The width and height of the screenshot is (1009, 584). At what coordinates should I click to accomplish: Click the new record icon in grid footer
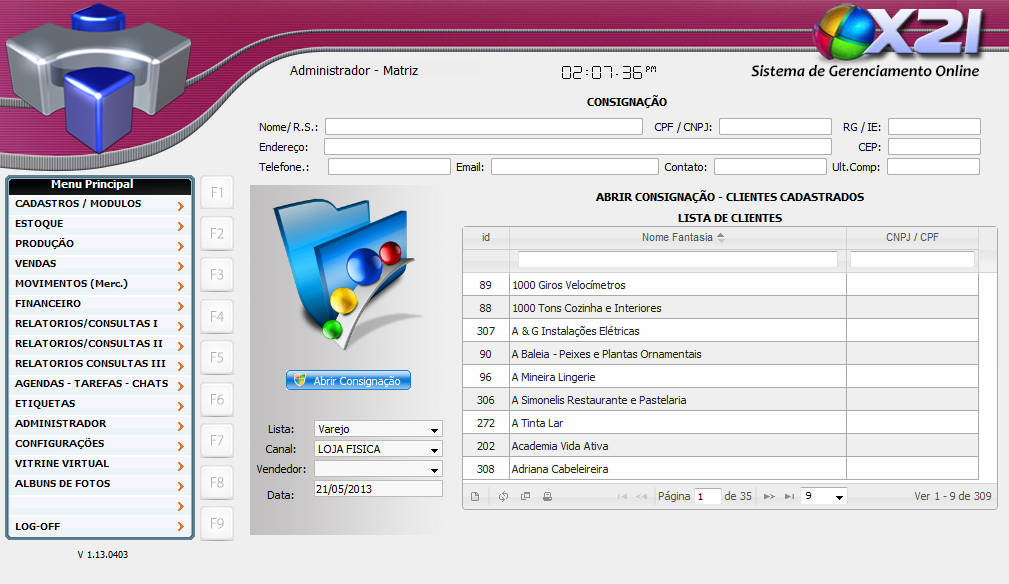tap(475, 496)
